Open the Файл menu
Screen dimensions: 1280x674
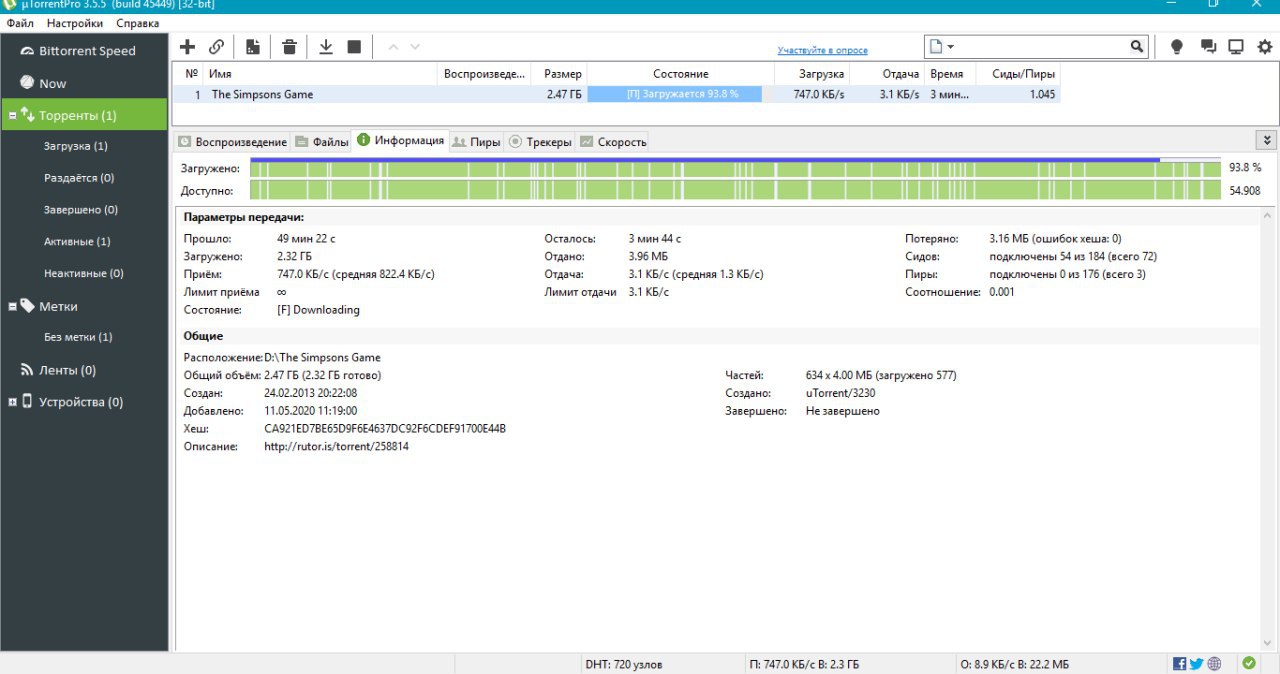tap(20, 22)
